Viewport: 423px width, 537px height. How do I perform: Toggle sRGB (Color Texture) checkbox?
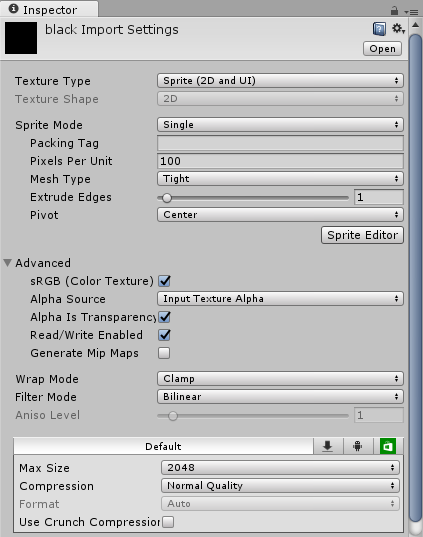pyautogui.click(x=164, y=281)
